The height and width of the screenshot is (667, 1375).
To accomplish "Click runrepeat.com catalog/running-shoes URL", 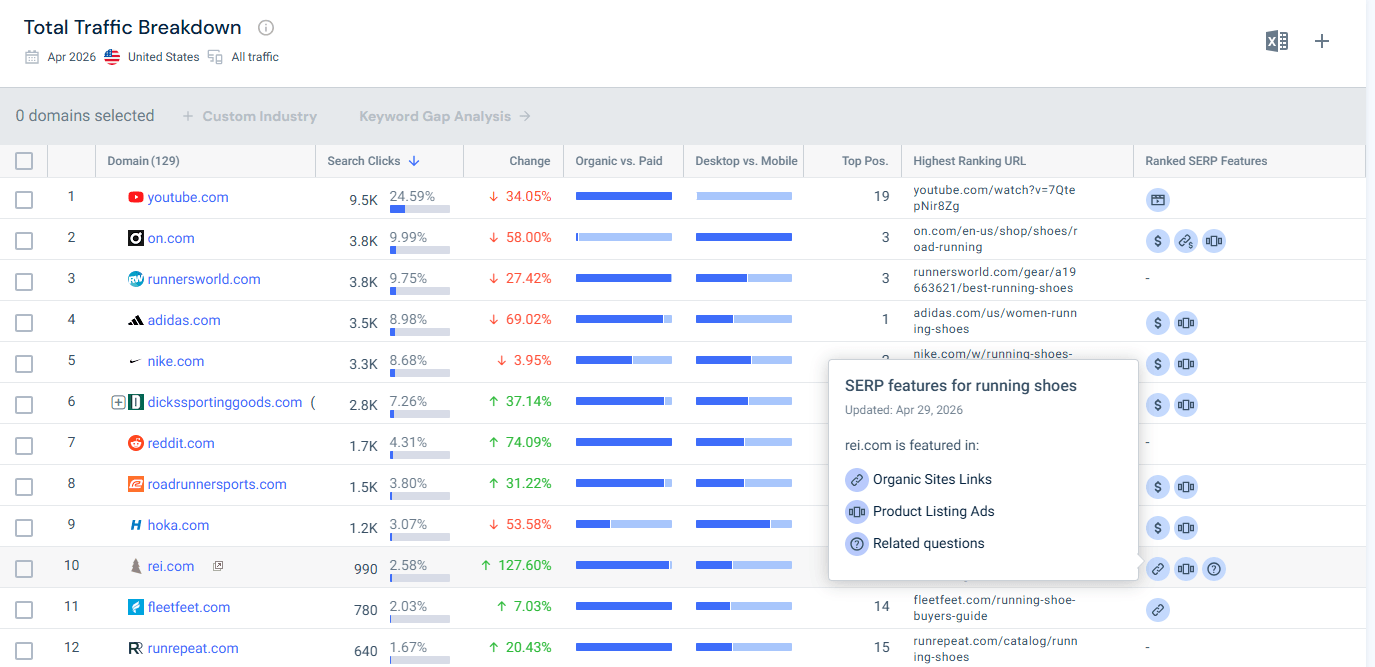I will click(x=995, y=649).
